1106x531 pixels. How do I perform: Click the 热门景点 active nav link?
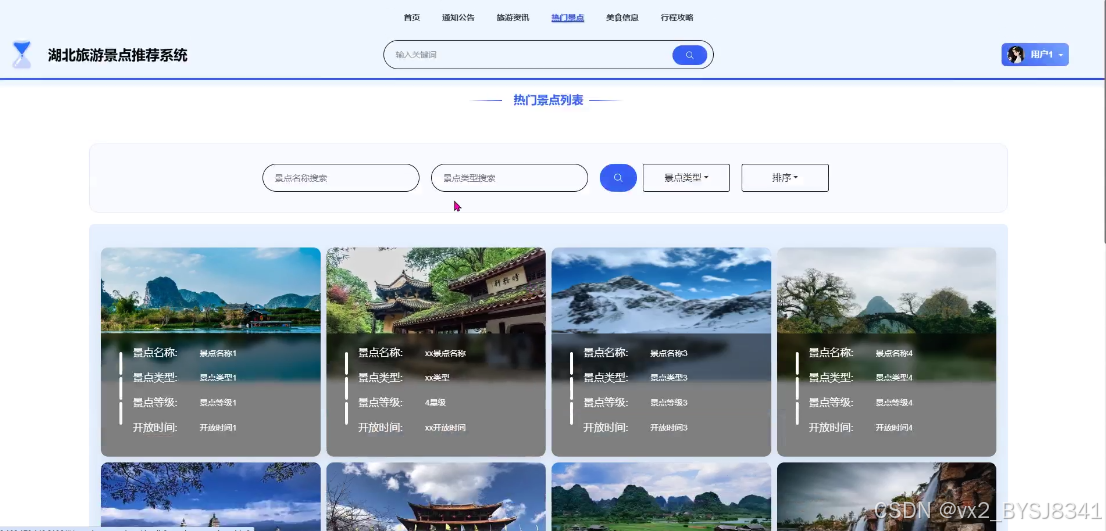tap(568, 18)
